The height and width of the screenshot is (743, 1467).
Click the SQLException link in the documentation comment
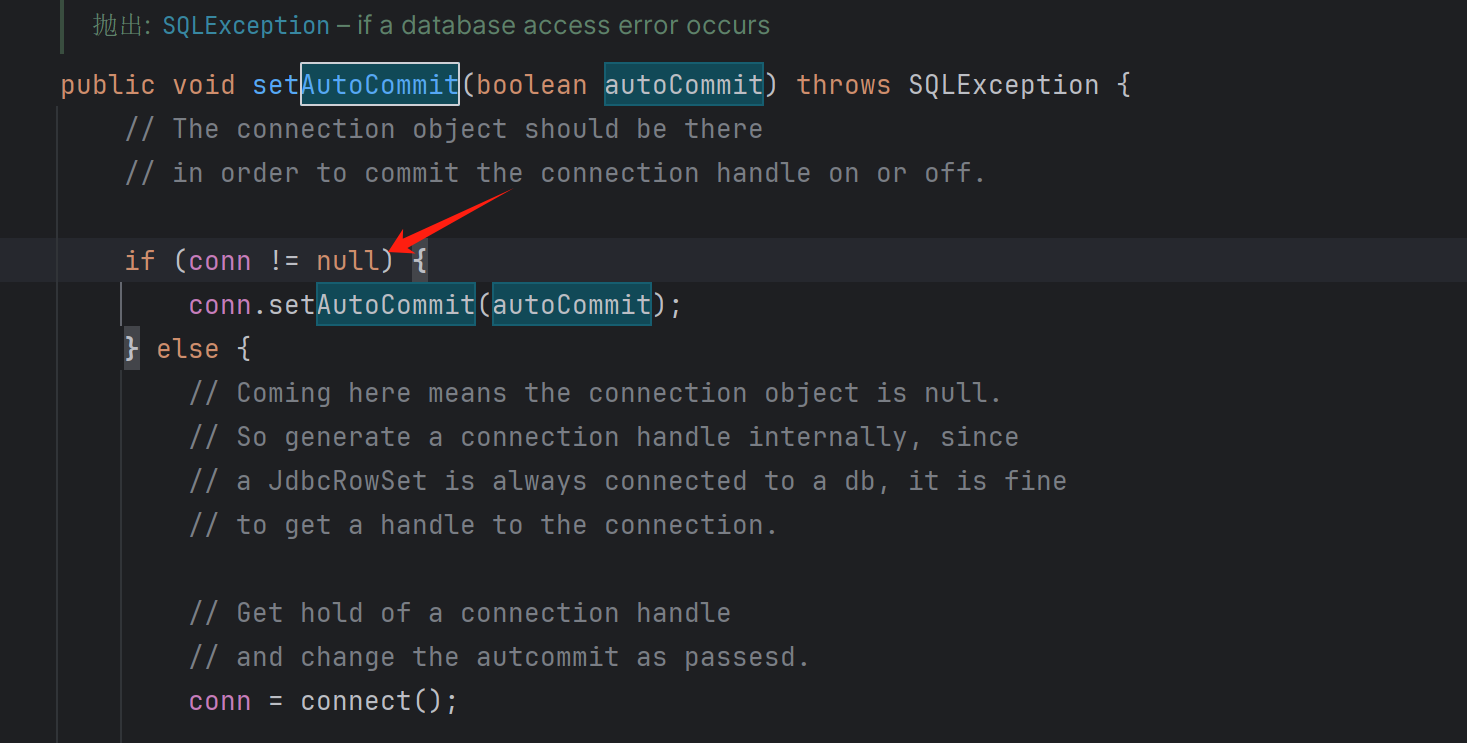[x=246, y=25]
